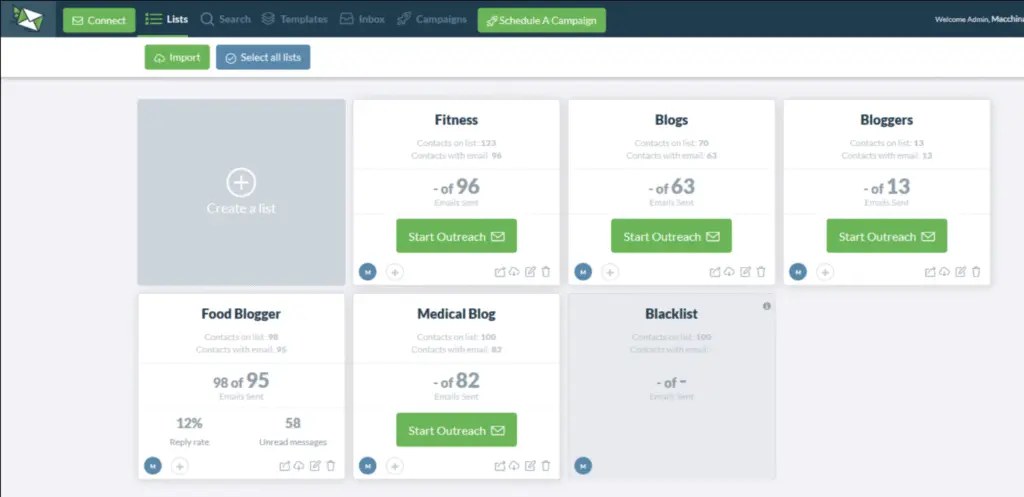Image resolution: width=1024 pixels, height=497 pixels.
Task: Delete the Medical Blog list with trash icon
Action: click(546, 466)
